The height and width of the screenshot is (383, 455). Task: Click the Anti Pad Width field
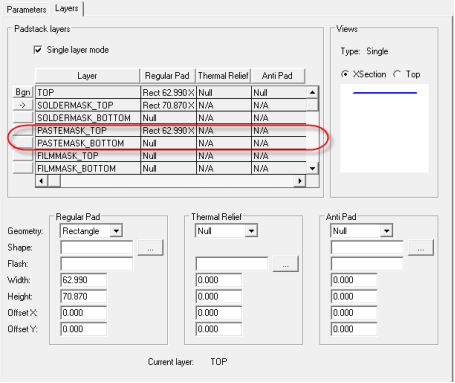point(354,280)
